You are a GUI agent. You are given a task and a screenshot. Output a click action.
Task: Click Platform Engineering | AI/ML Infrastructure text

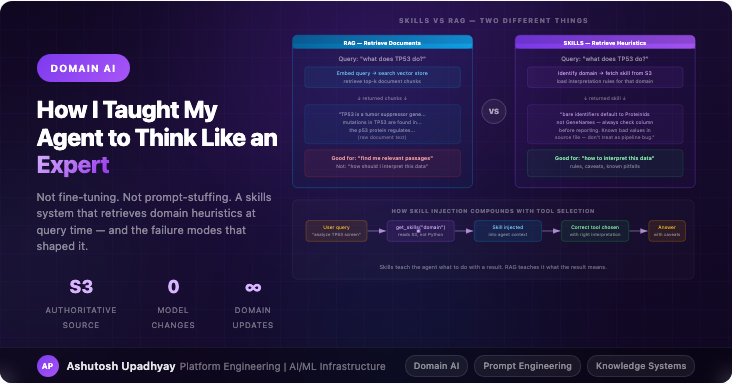pyautogui.click(x=282, y=367)
